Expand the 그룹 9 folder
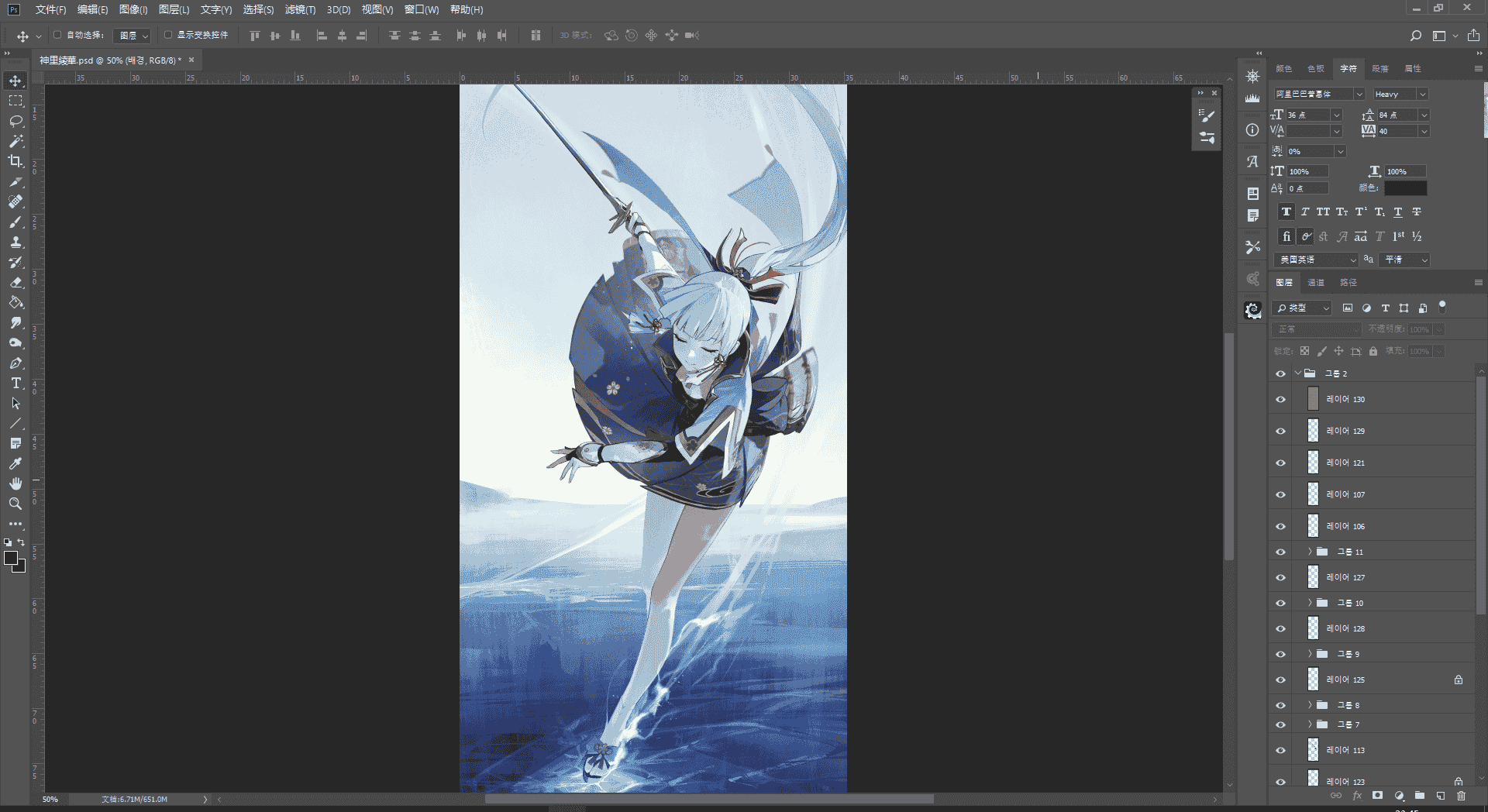This screenshot has height=812, width=1488. [x=1310, y=654]
